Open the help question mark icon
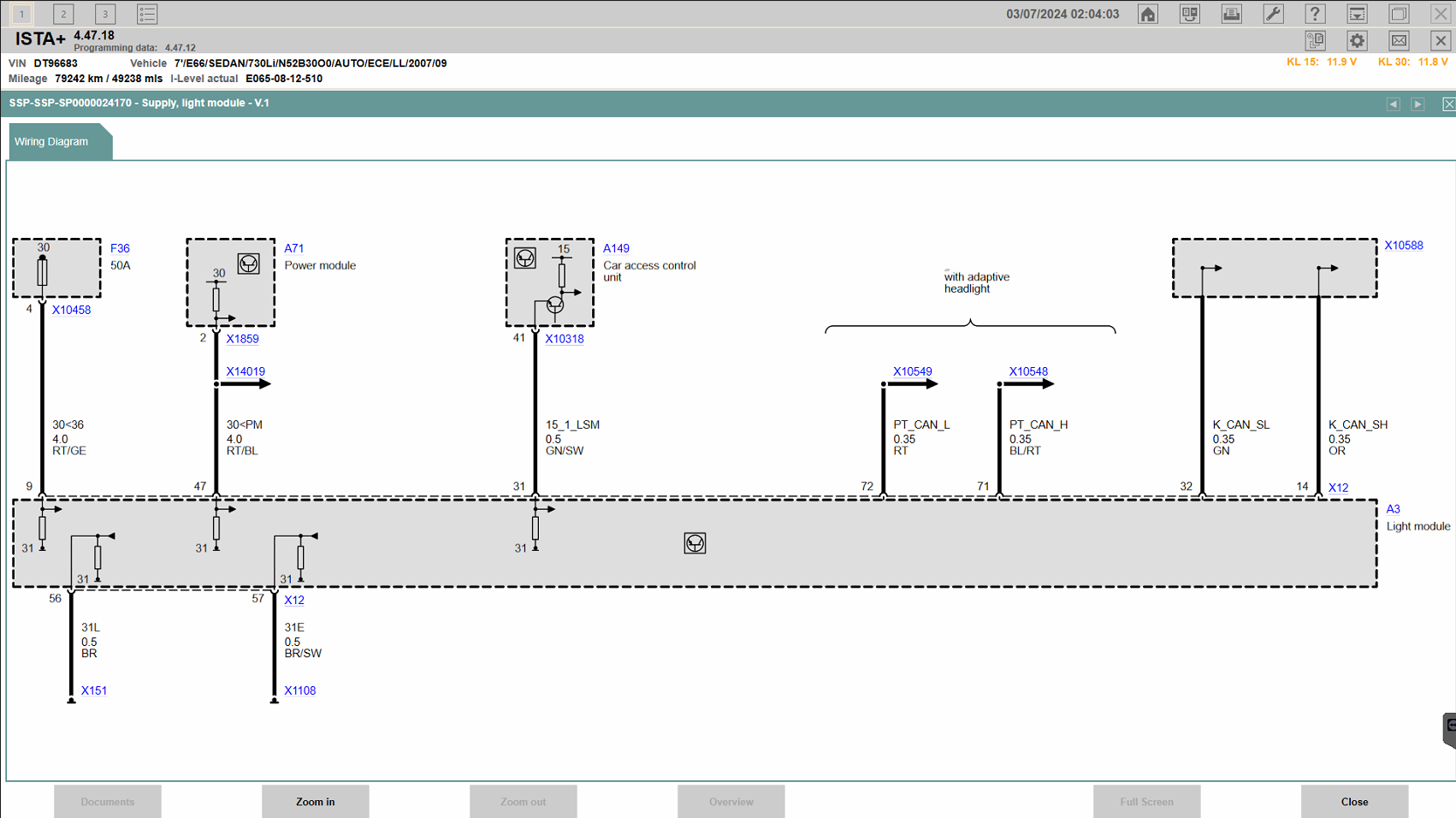This screenshot has width=1456, height=818. click(x=1315, y=14)
